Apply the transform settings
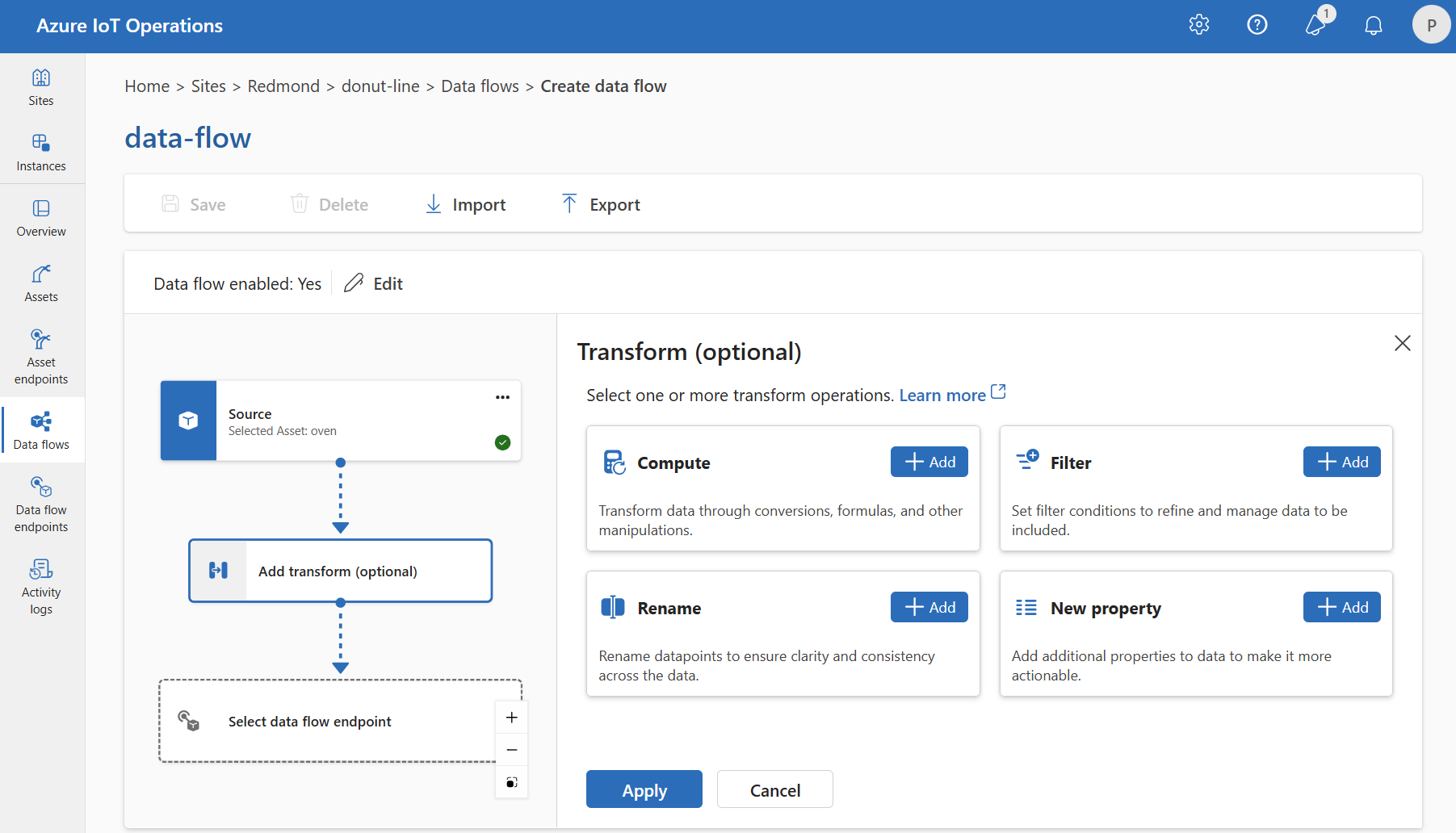 (x=644, y=789)
